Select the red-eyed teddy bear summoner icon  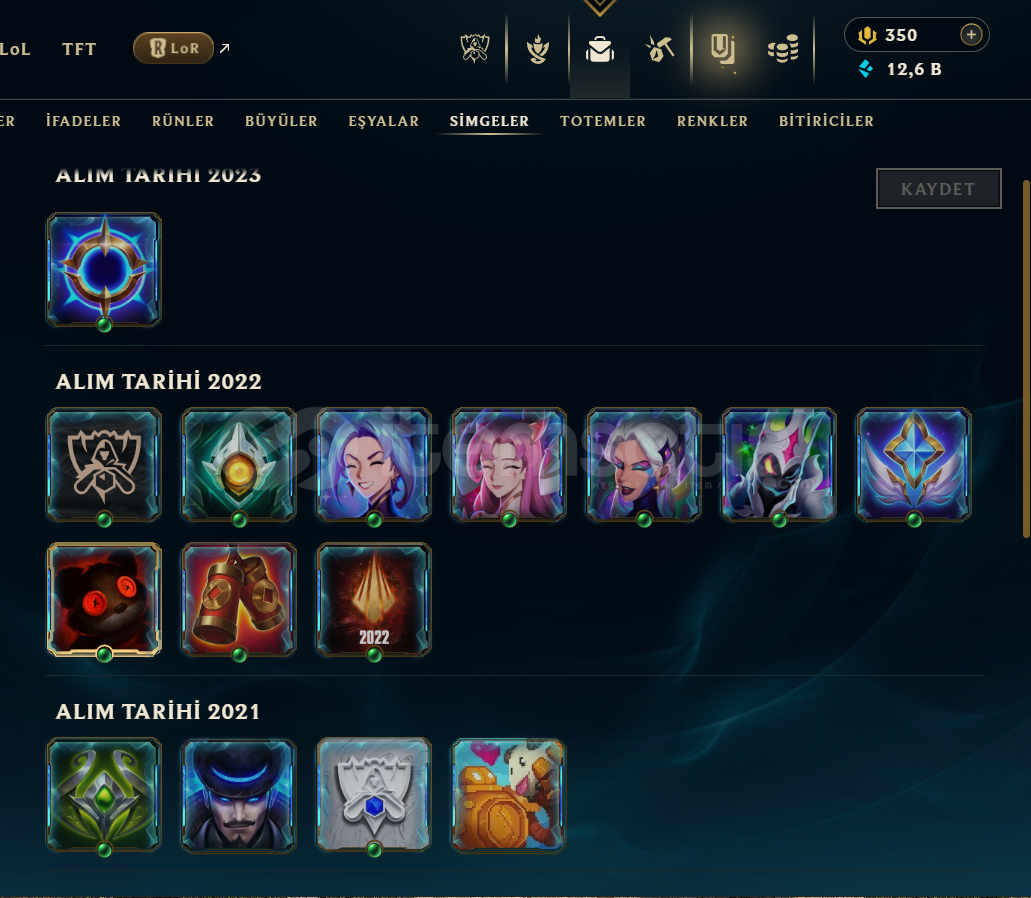coord(104,599)
